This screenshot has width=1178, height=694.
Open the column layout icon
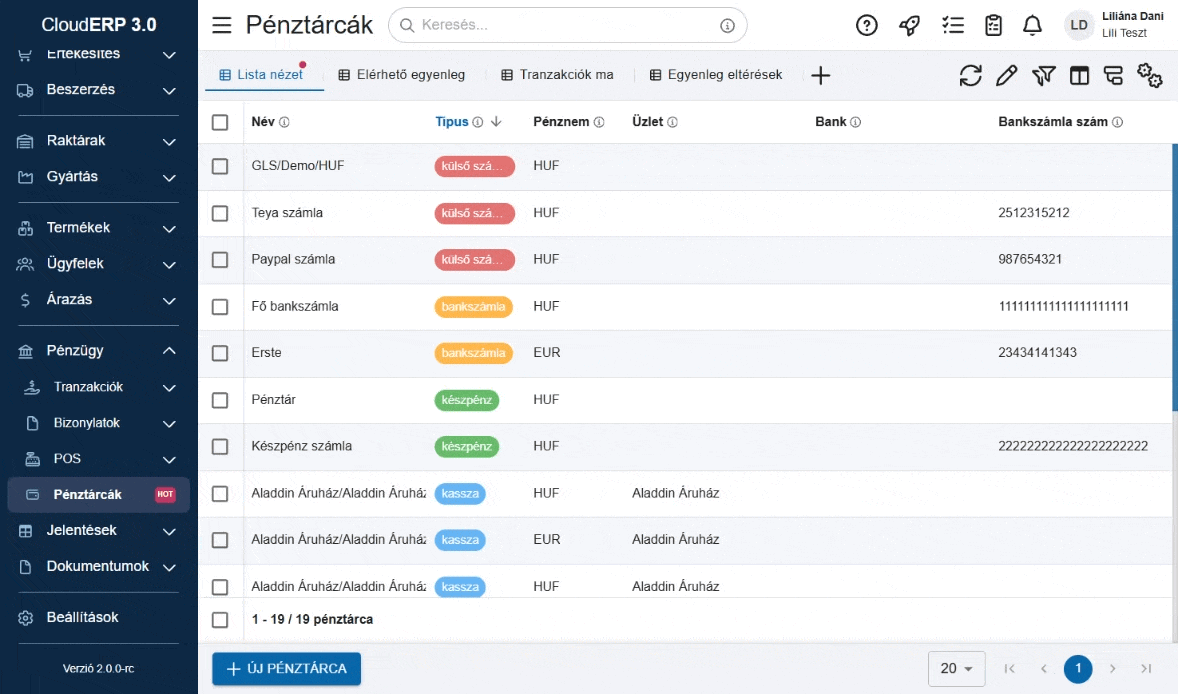pyautogui.click(x=1079, y=75)
